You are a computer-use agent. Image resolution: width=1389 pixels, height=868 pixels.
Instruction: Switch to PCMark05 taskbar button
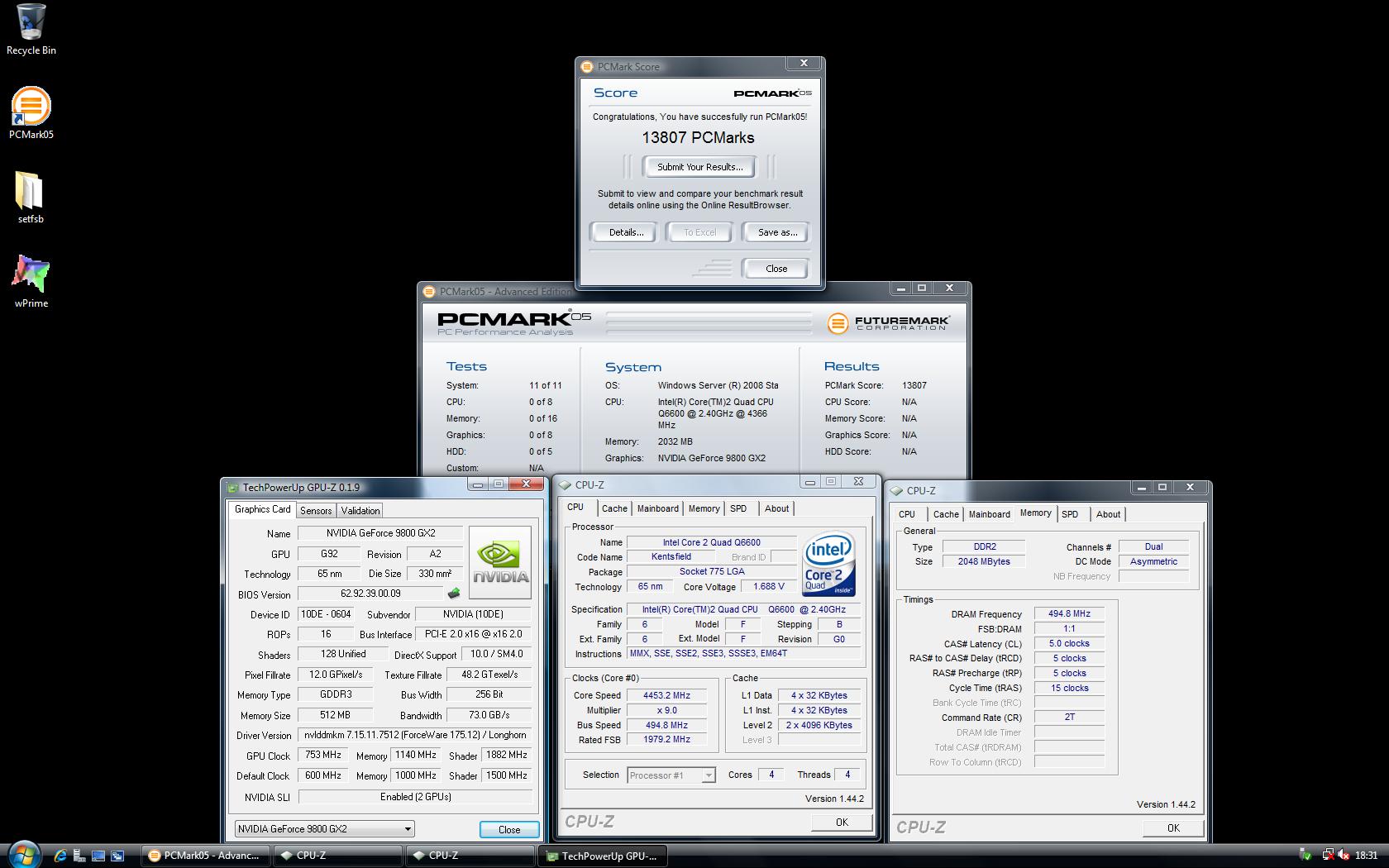(206, 856)
